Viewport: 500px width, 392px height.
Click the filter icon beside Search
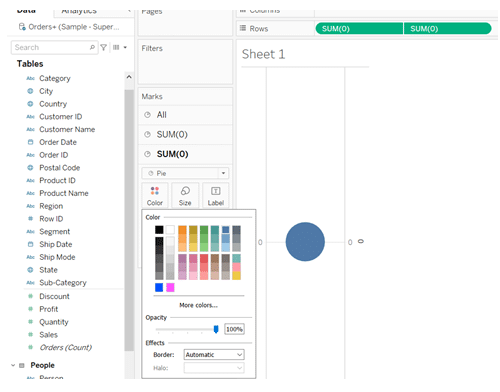[x=104, y=47]
